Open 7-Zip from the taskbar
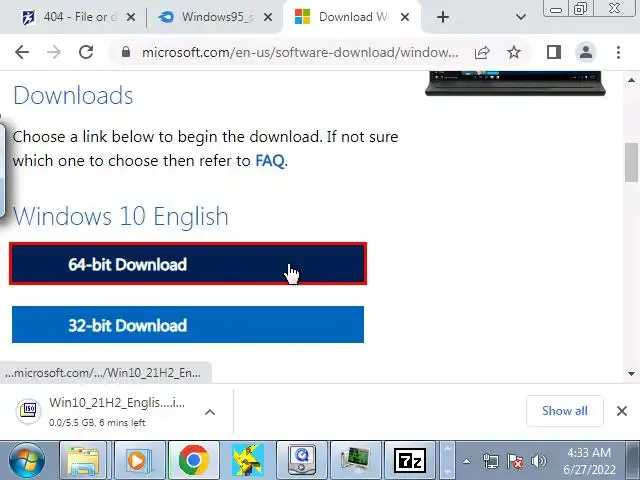The width and height of the screenshot is (640, 480). click(410, 460)
